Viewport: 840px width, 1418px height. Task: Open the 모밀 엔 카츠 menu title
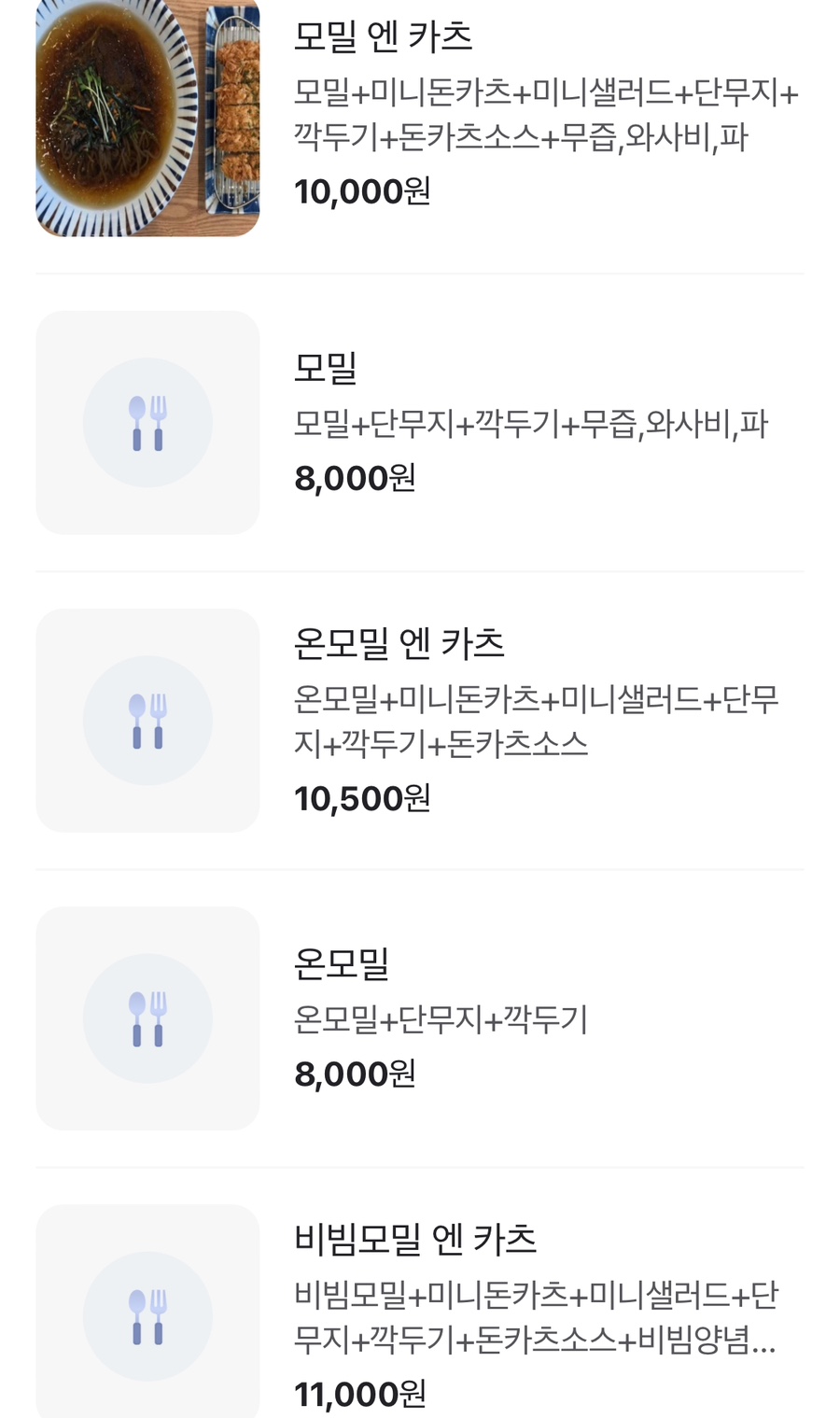click(x=384, y=37)
